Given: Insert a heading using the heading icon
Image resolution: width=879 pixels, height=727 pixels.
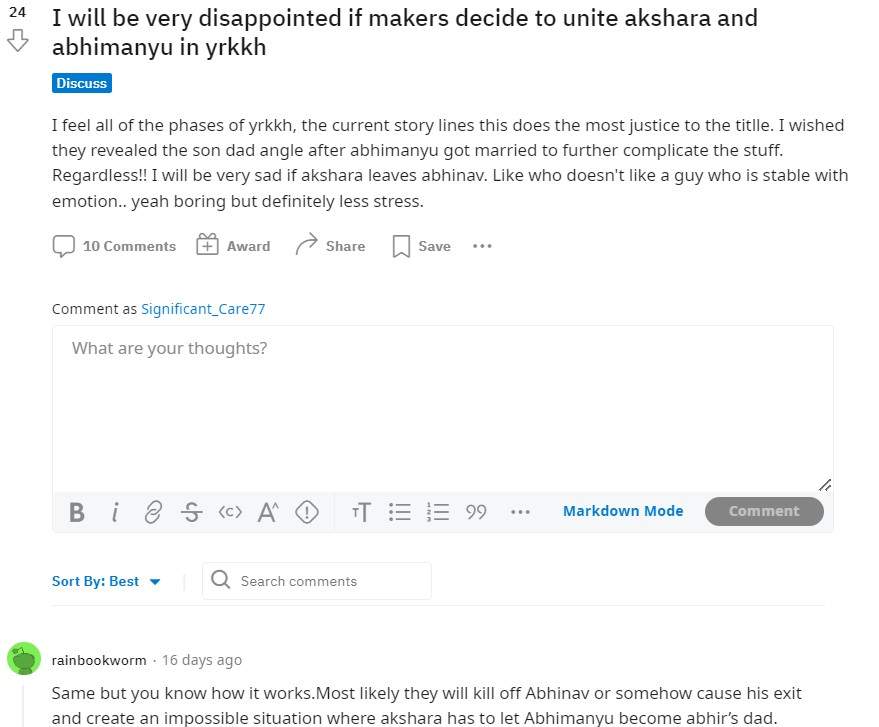Looking at the screenshot, I should point(360,512).
